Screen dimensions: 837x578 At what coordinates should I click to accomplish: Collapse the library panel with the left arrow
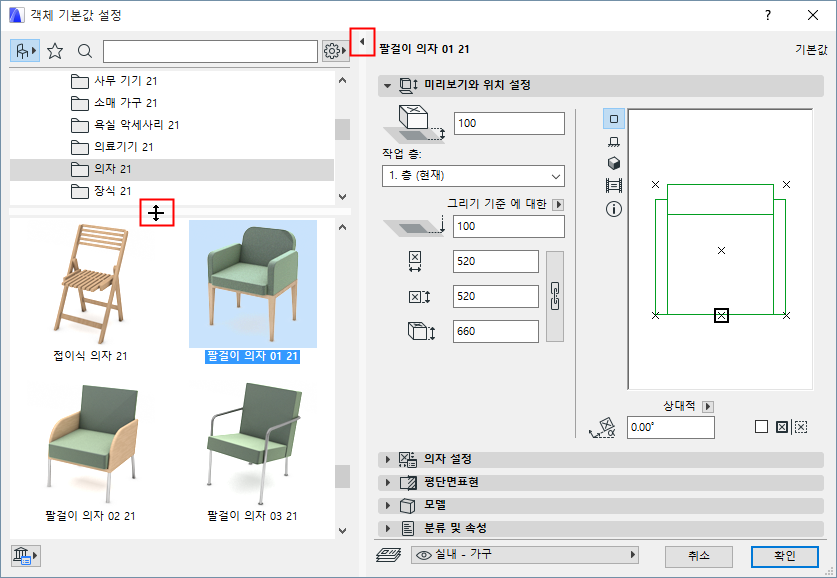tap(362, 42)
